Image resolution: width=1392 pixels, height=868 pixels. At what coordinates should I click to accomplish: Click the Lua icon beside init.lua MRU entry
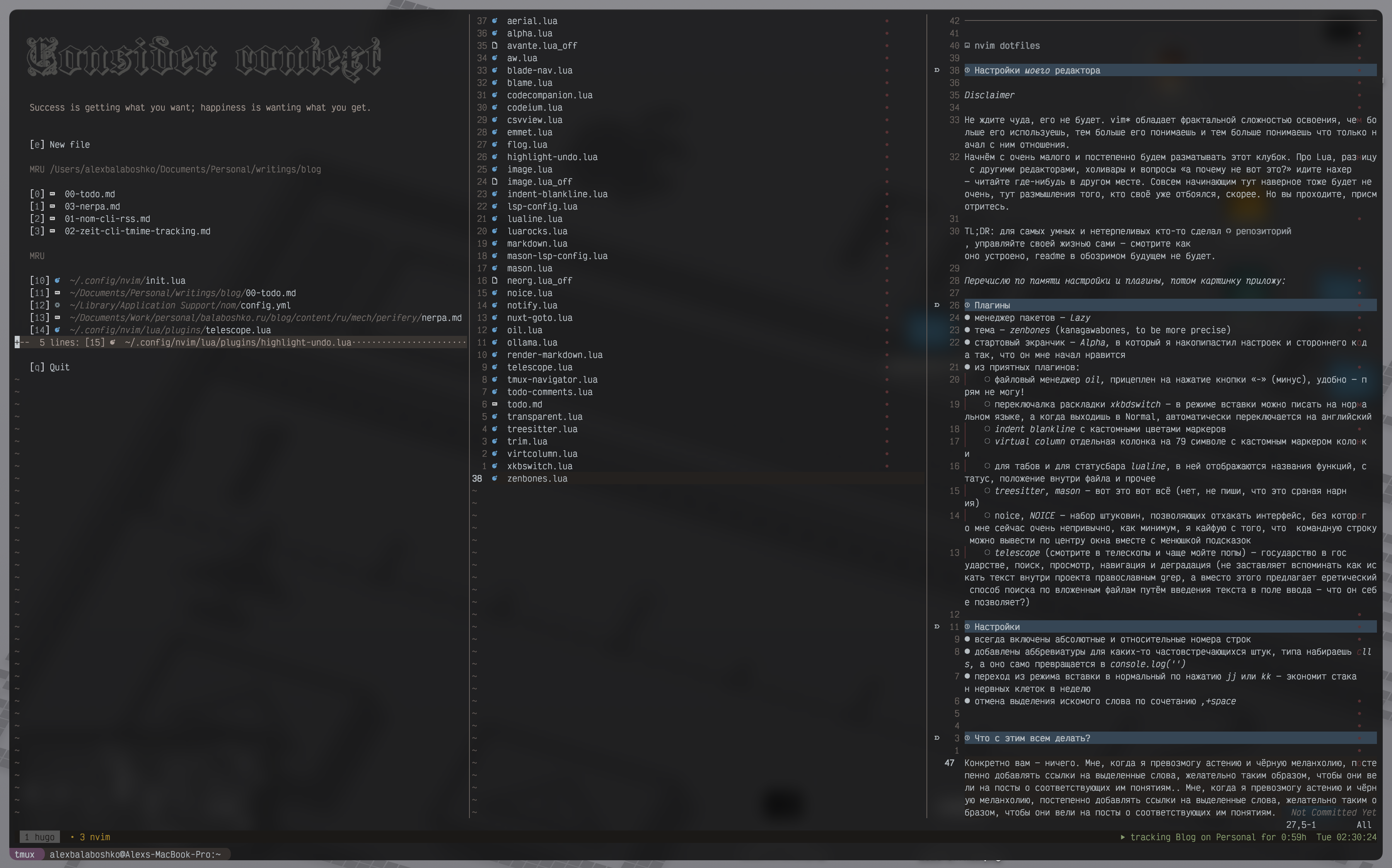point(57,281)
